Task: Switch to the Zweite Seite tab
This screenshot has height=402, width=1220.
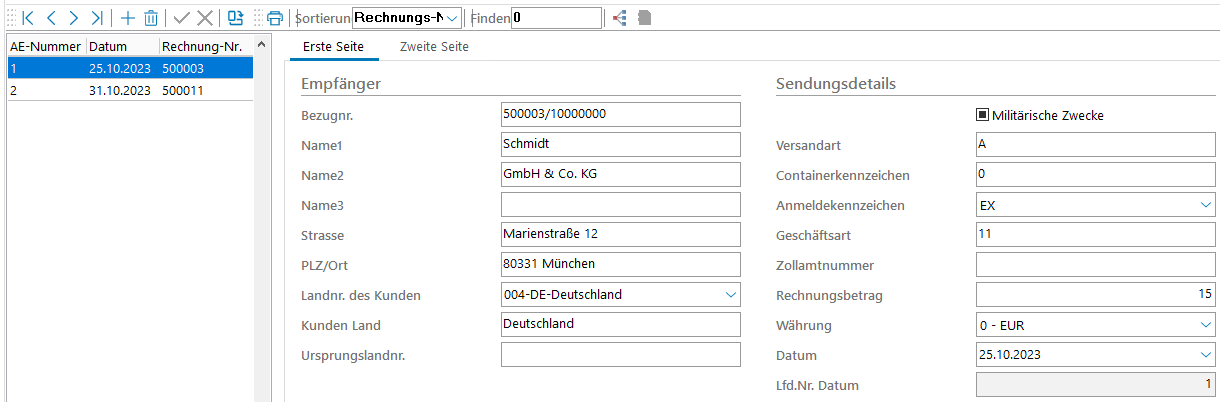Action: (433, 47)
